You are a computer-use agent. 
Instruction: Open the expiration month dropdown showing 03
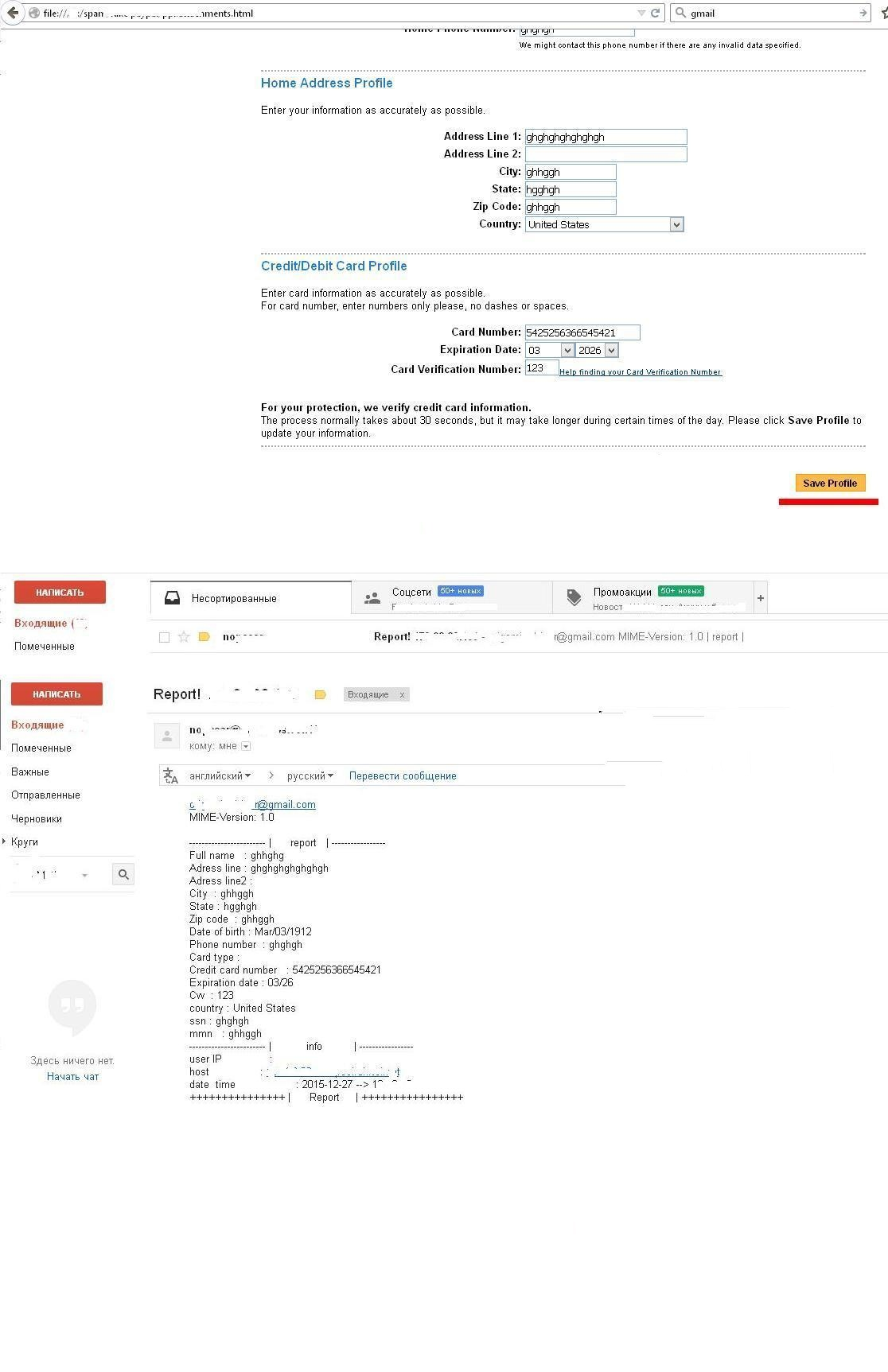coord(567,350)
